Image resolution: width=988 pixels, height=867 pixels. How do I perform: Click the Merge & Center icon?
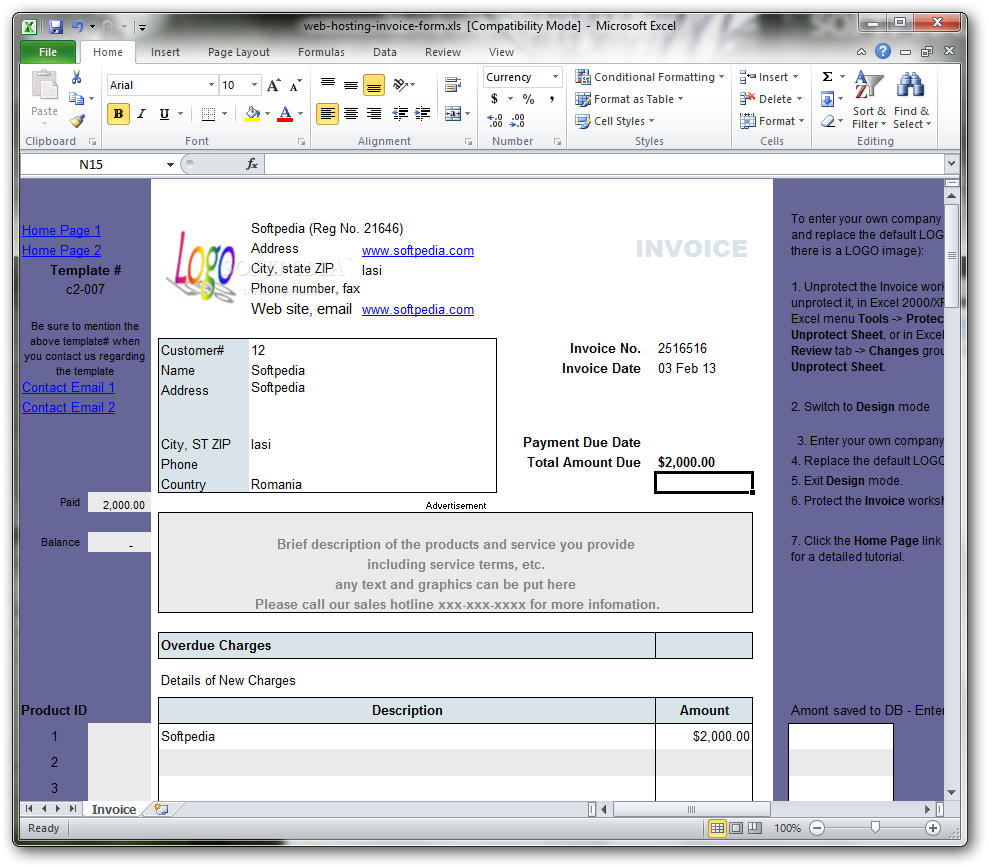[453, 114]
